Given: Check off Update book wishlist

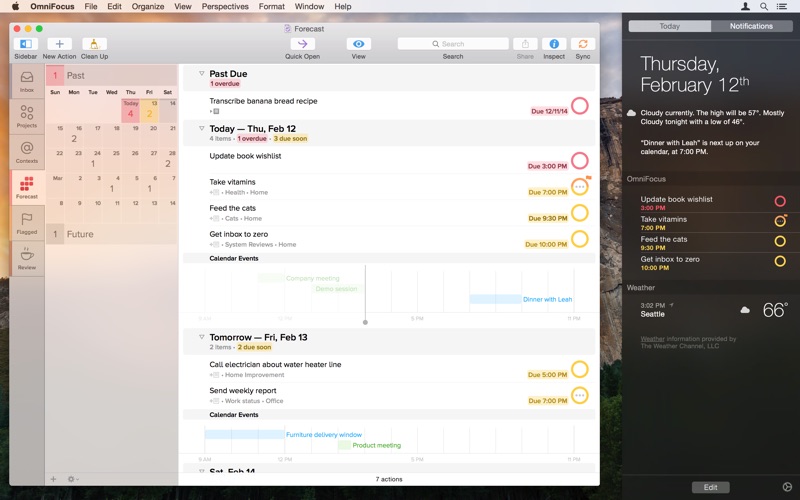Looking at the screenshot, I should coord(580,161).
